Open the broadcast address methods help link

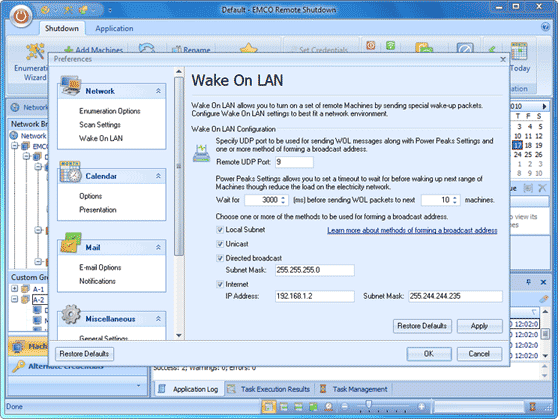pos(412,230)
